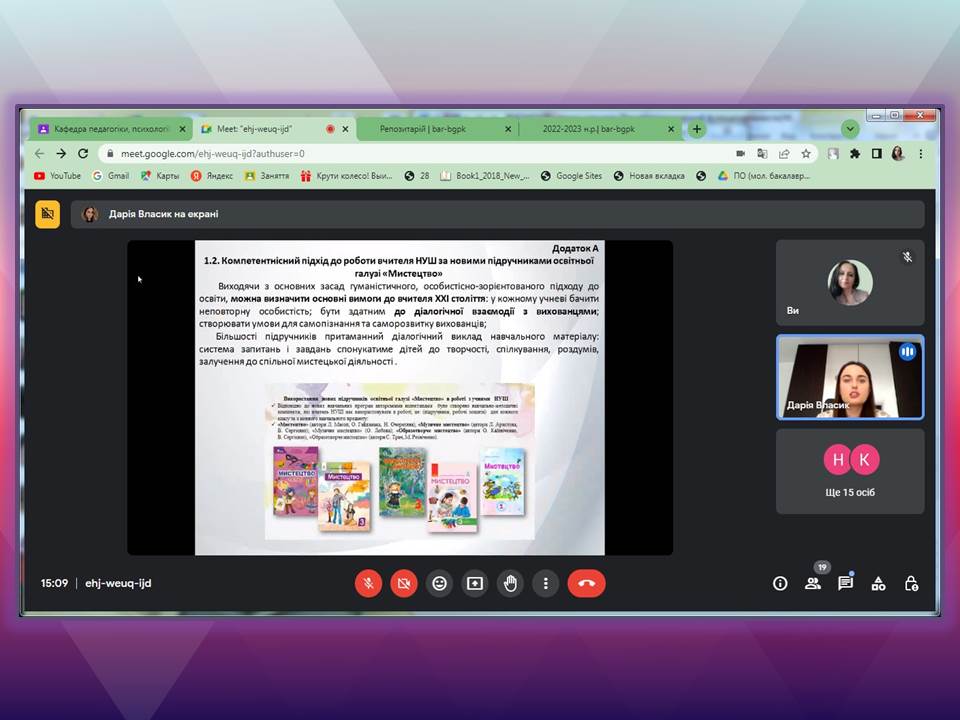This screenshot has height=720, width=960.
Task: Click yellow presentation icon beside presenter banner
Action: click(48, 214)
